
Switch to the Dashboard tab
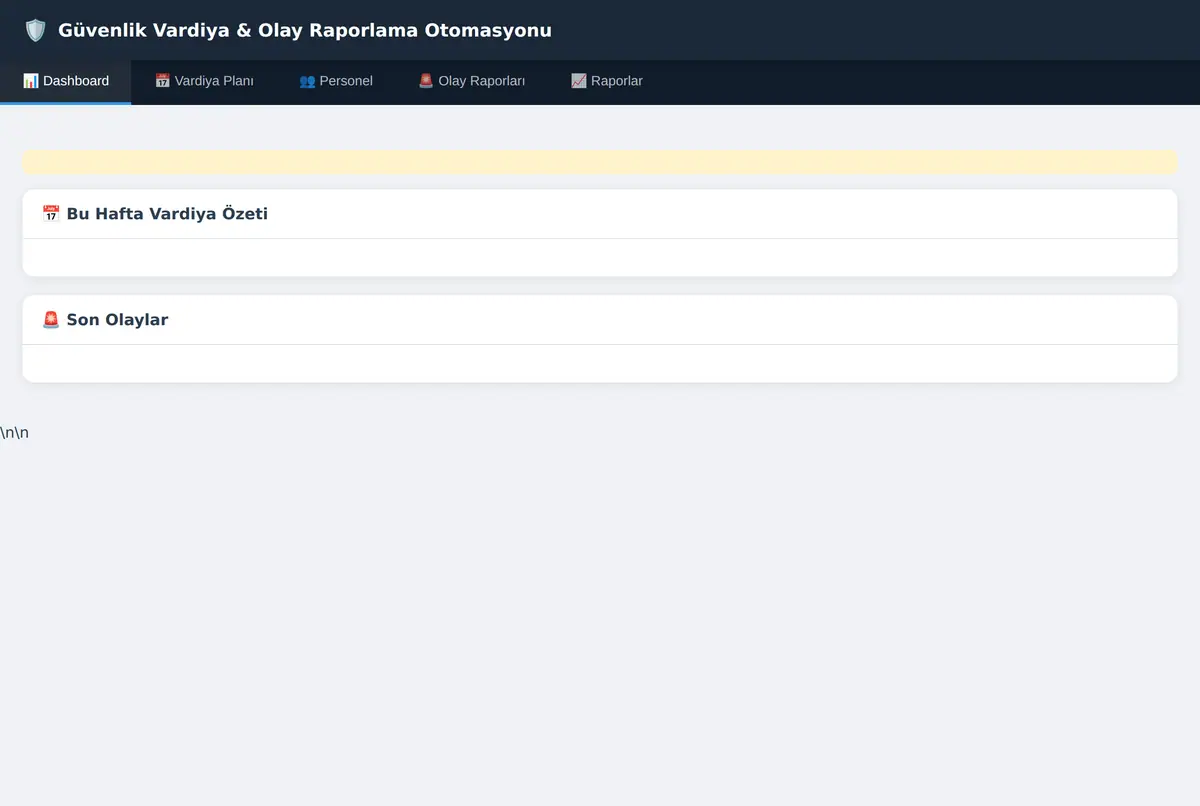[65, 81]
